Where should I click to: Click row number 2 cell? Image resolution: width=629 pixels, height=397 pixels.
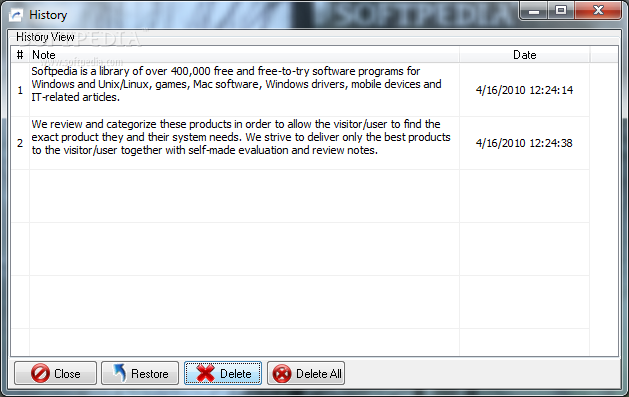coord(20,143)
